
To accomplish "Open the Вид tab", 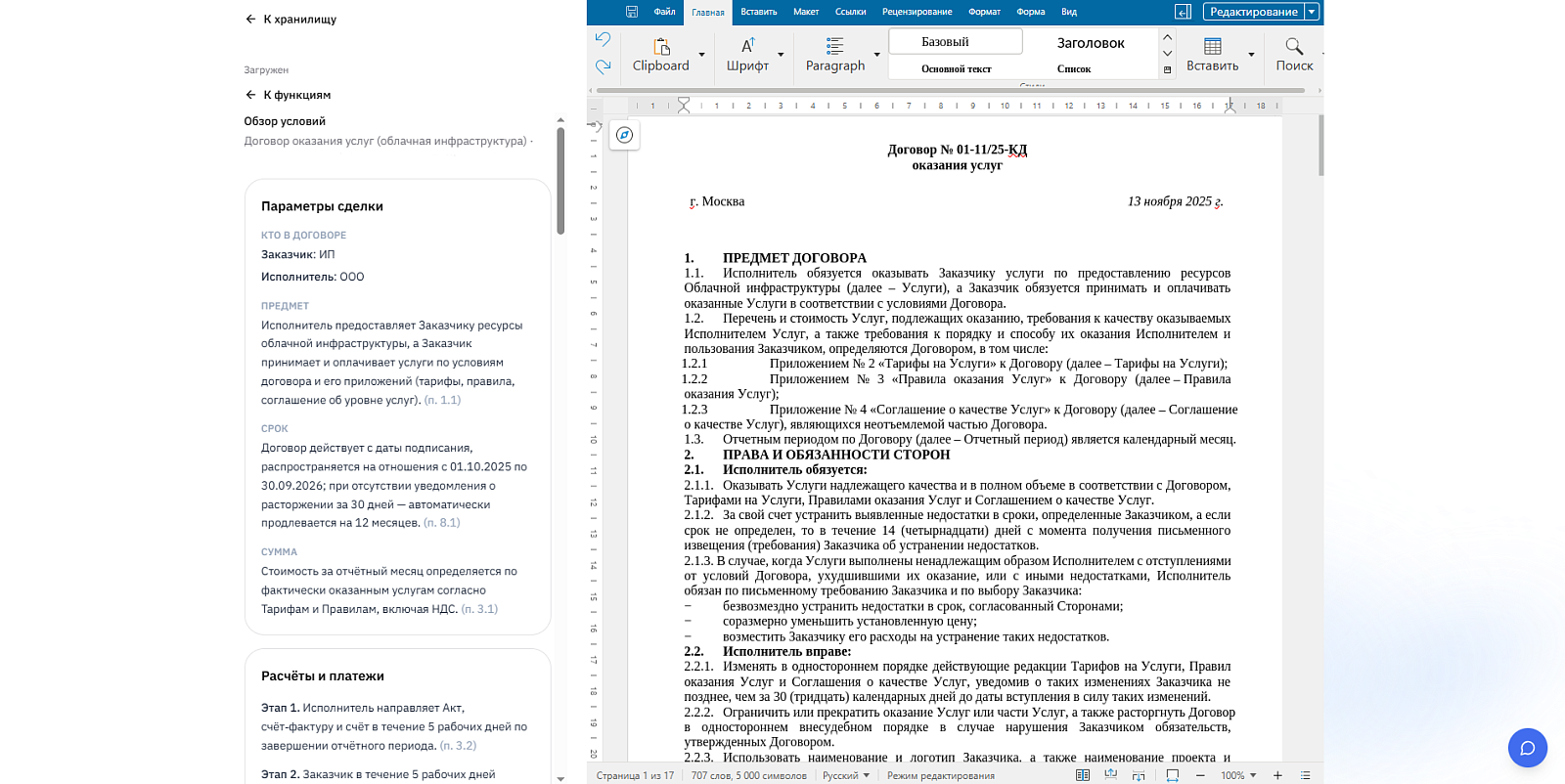I will pos(1069,12).
